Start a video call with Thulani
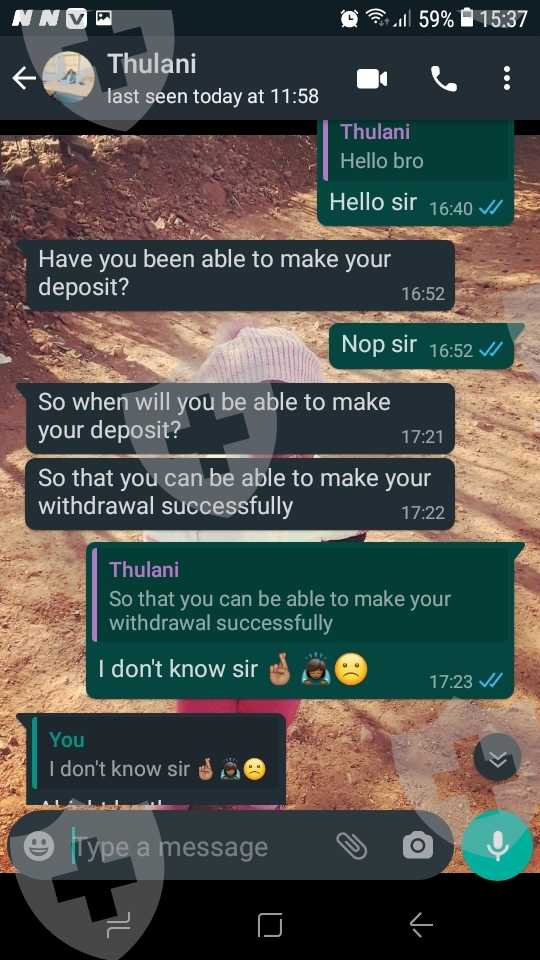The width and height of the screenshot is (540, 960). pyautogui.click(x=372, y=79)
